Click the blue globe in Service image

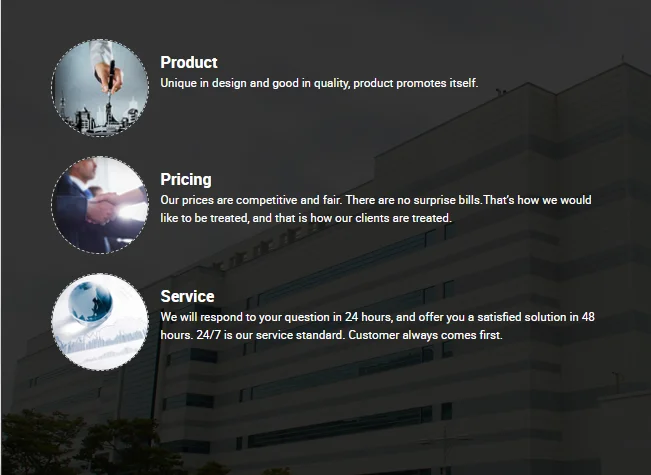[x=90, y=302]
